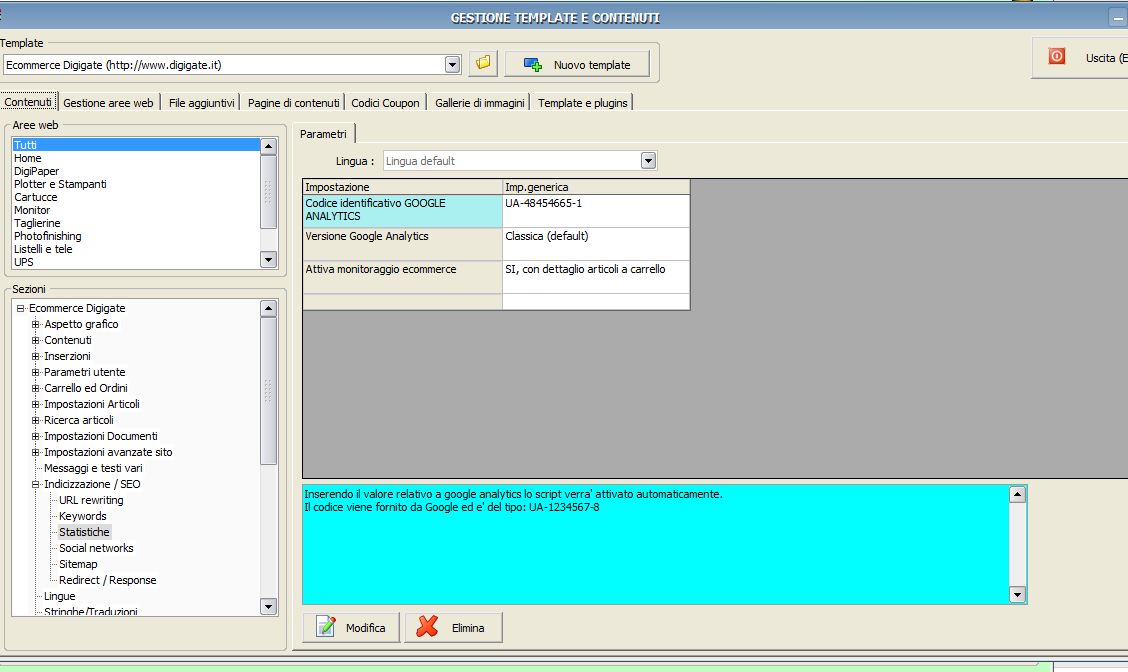Click the red X Elimina button

(453, 627)
